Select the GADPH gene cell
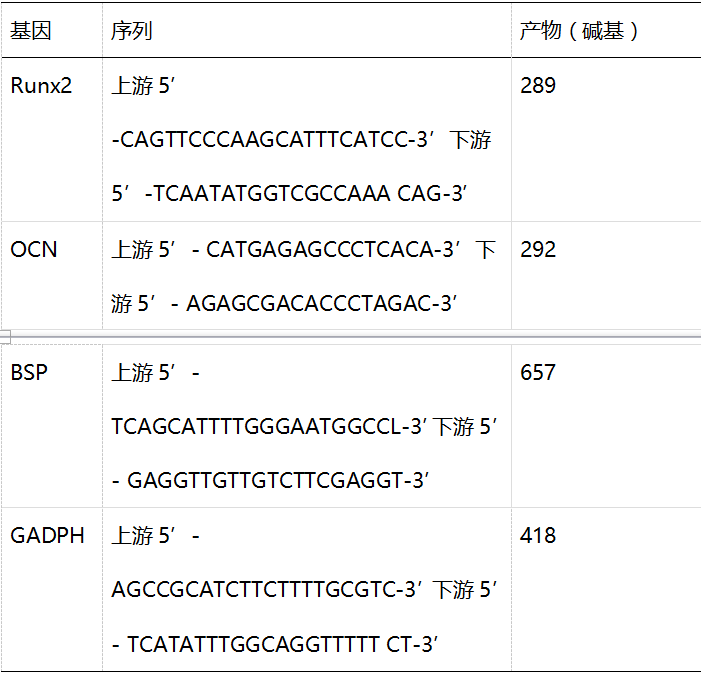 [x=48, y=536]
